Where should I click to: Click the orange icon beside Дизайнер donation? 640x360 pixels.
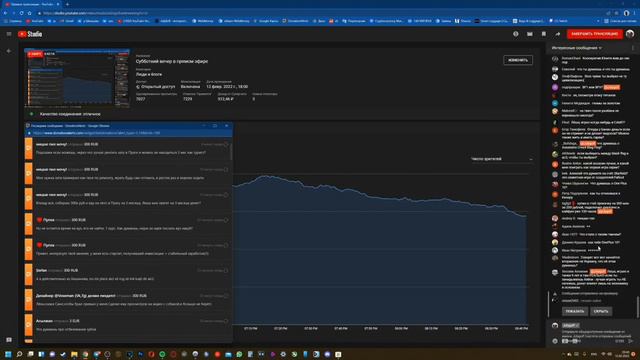tap(29, 299)
